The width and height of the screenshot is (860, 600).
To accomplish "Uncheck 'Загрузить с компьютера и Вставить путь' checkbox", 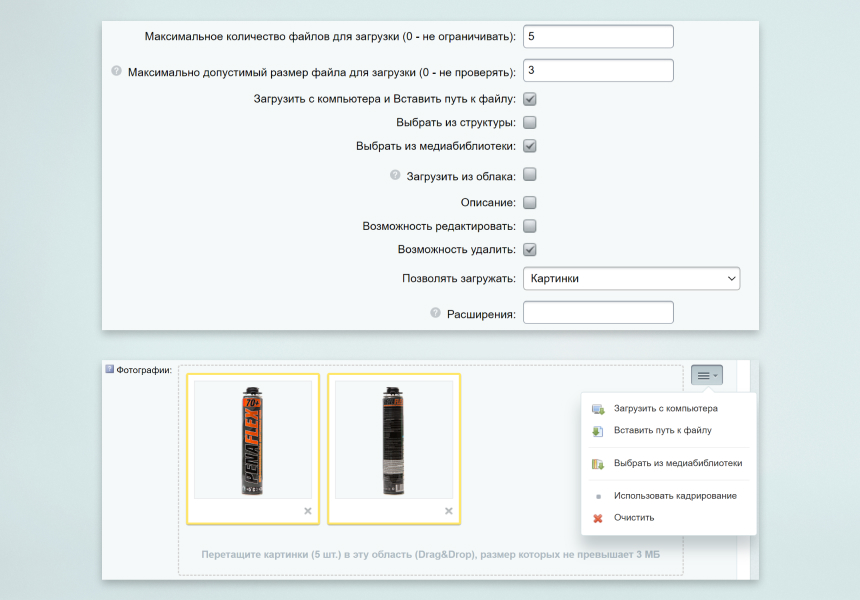I will pos(530,99).
